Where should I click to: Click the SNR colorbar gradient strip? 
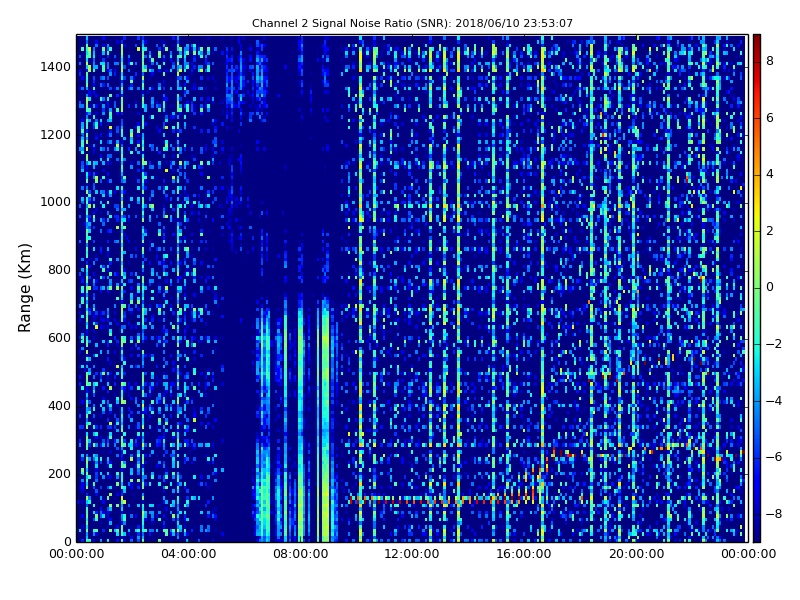click(x=757, y=288)
